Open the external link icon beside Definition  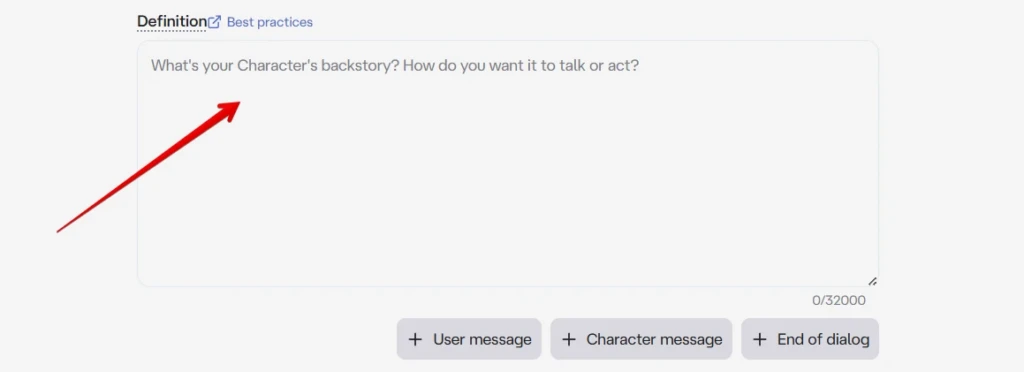[214, 22]
